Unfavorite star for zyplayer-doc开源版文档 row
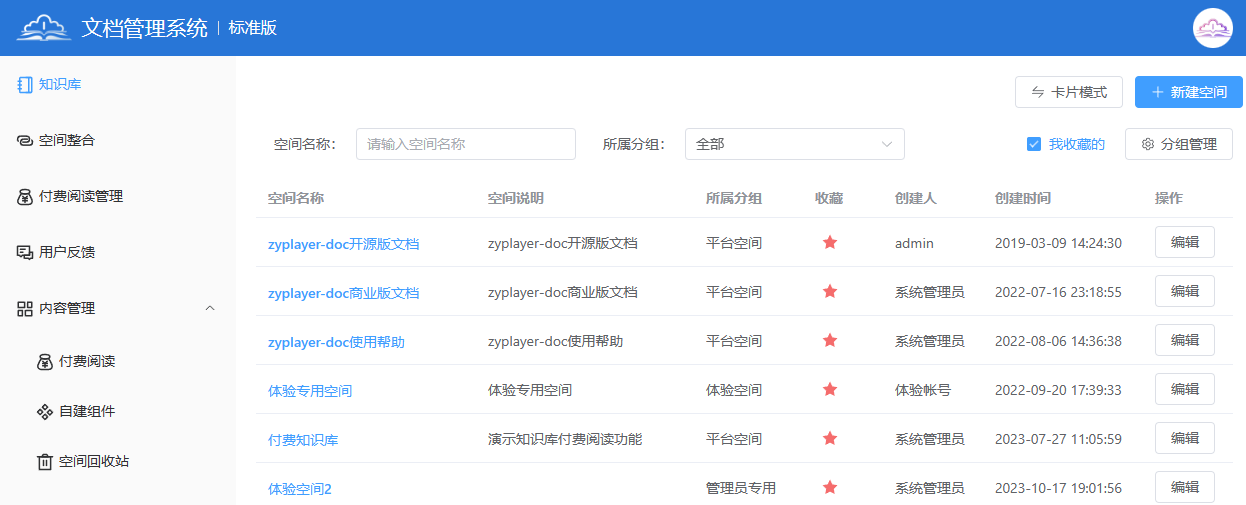 point(829,242)
